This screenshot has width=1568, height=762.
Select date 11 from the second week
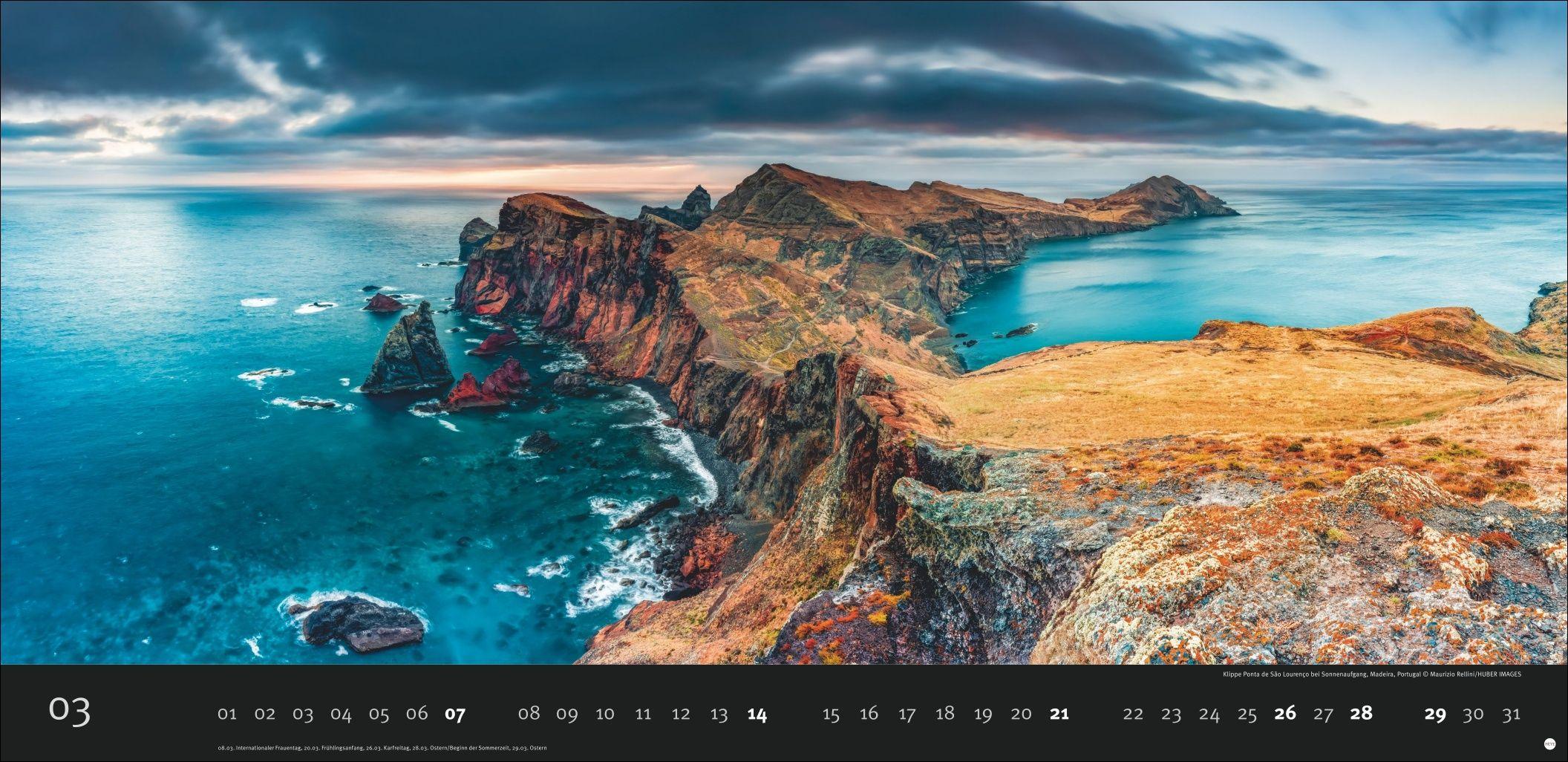(x=641, y=713)
